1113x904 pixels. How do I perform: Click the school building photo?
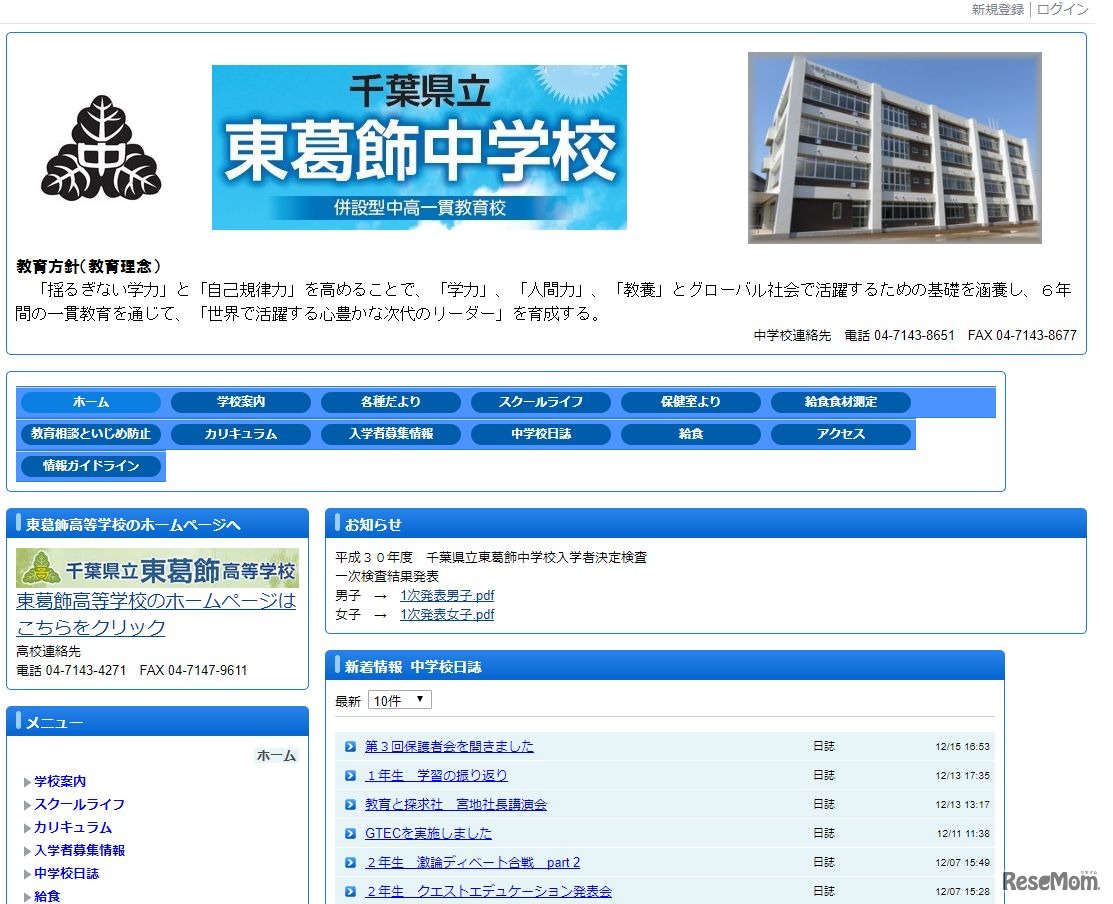point(894,148)
